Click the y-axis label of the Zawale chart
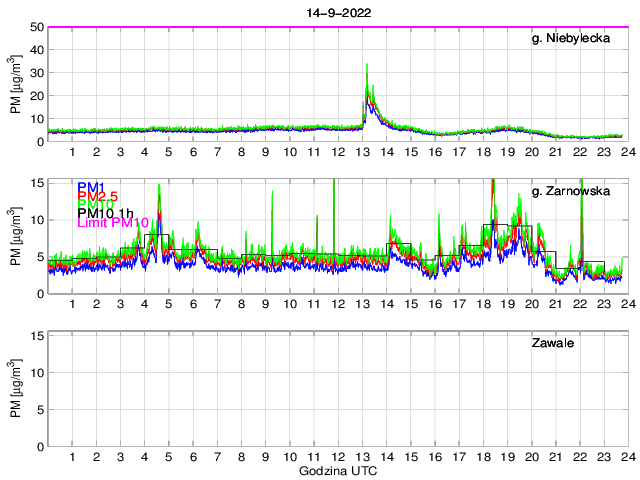This screenshot has width=640, height=480. click(17, 389)
